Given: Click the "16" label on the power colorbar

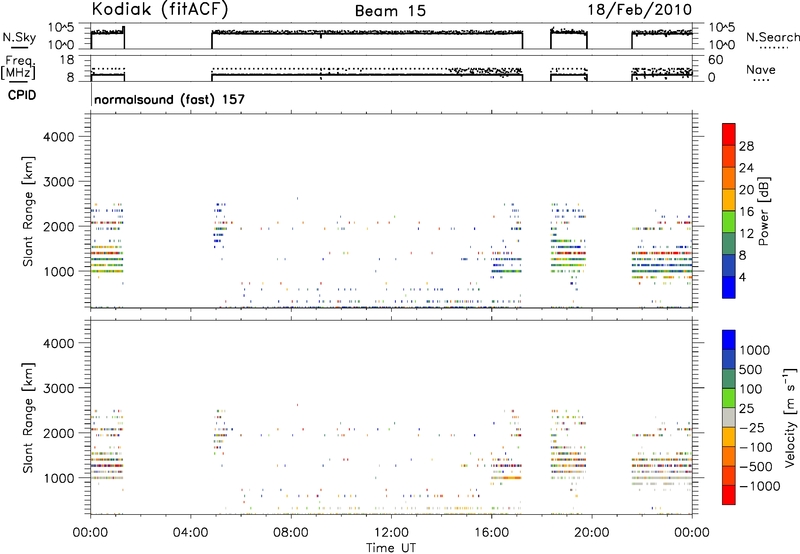Looking at the screenshot, I should 746,212.
